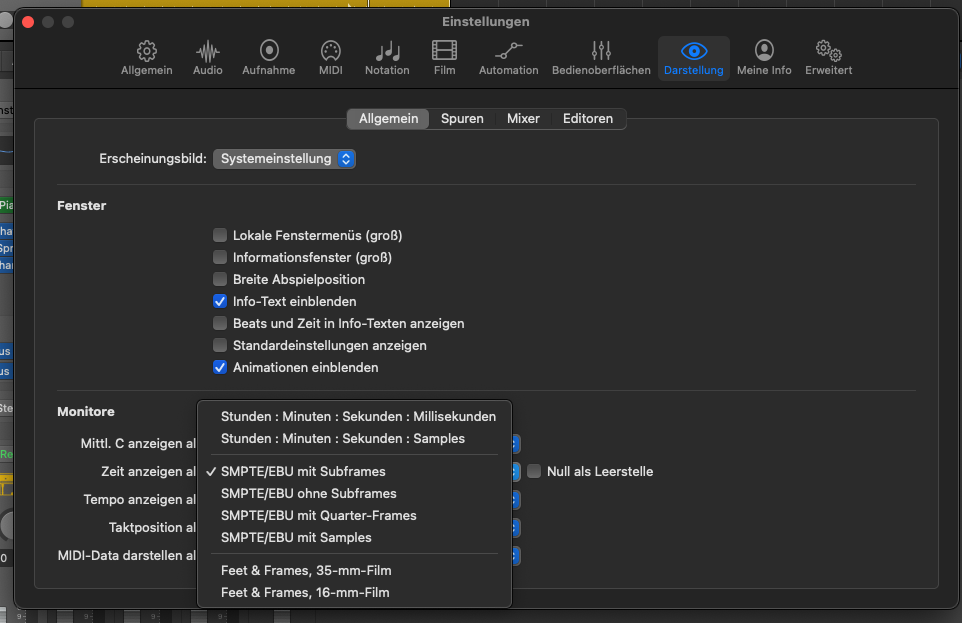Select Stunden : Minuten : Sekunden : Millisekunden

(358, 417)
